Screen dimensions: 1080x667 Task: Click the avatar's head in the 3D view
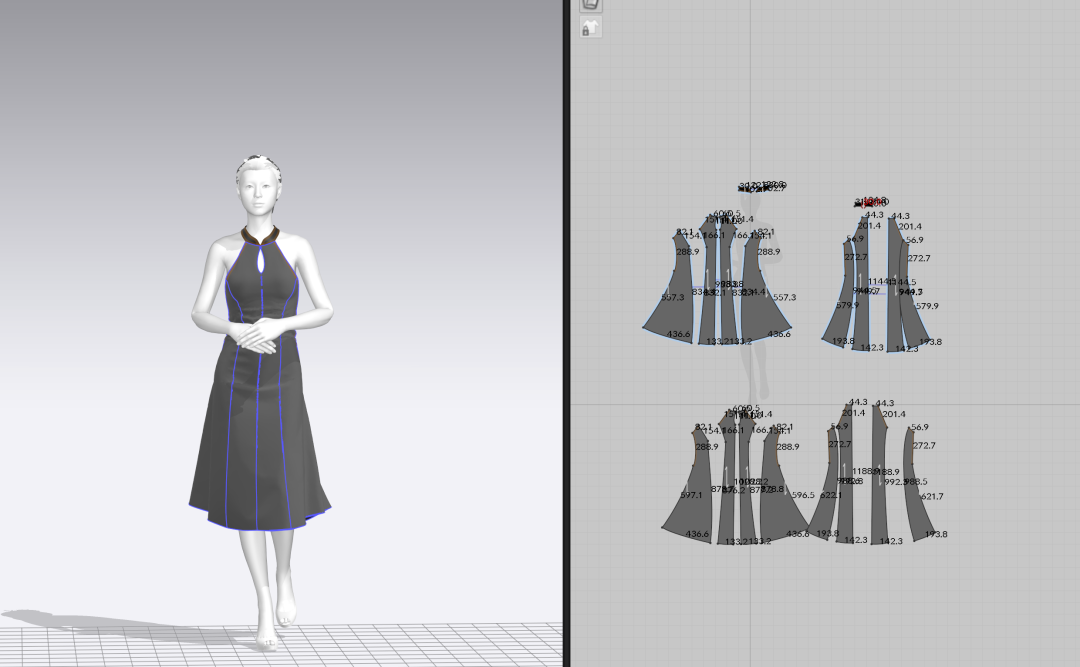point(259,186)
